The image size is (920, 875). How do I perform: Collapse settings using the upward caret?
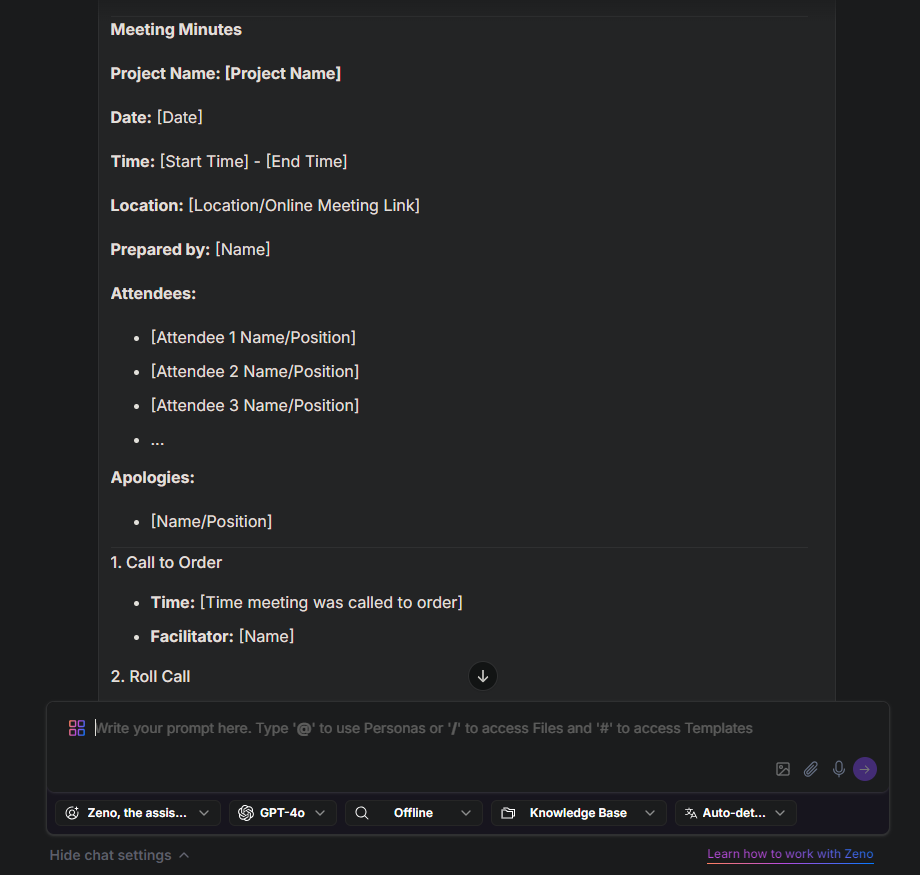pos(184,855)
